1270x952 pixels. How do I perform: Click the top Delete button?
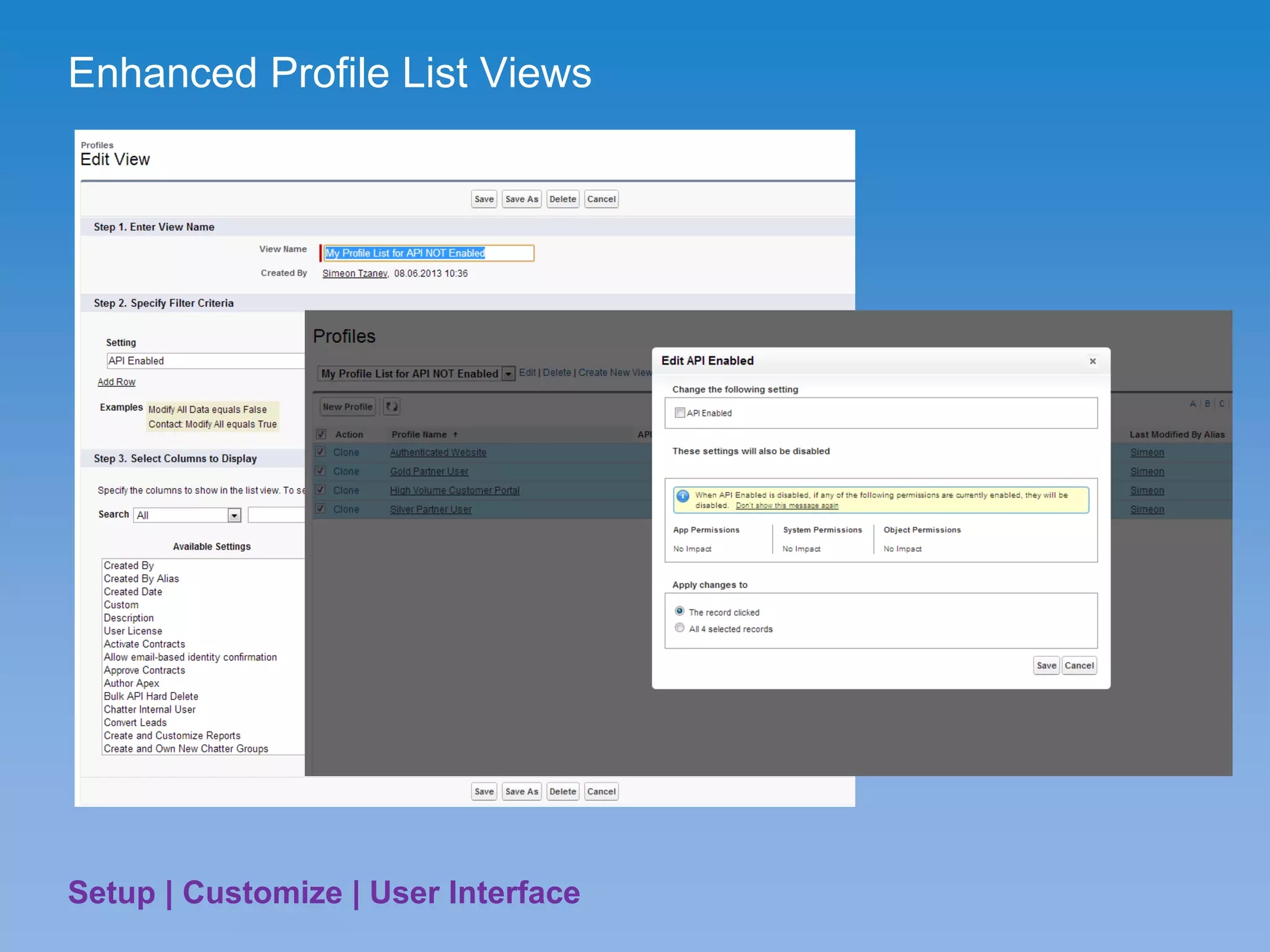(562, 199)
